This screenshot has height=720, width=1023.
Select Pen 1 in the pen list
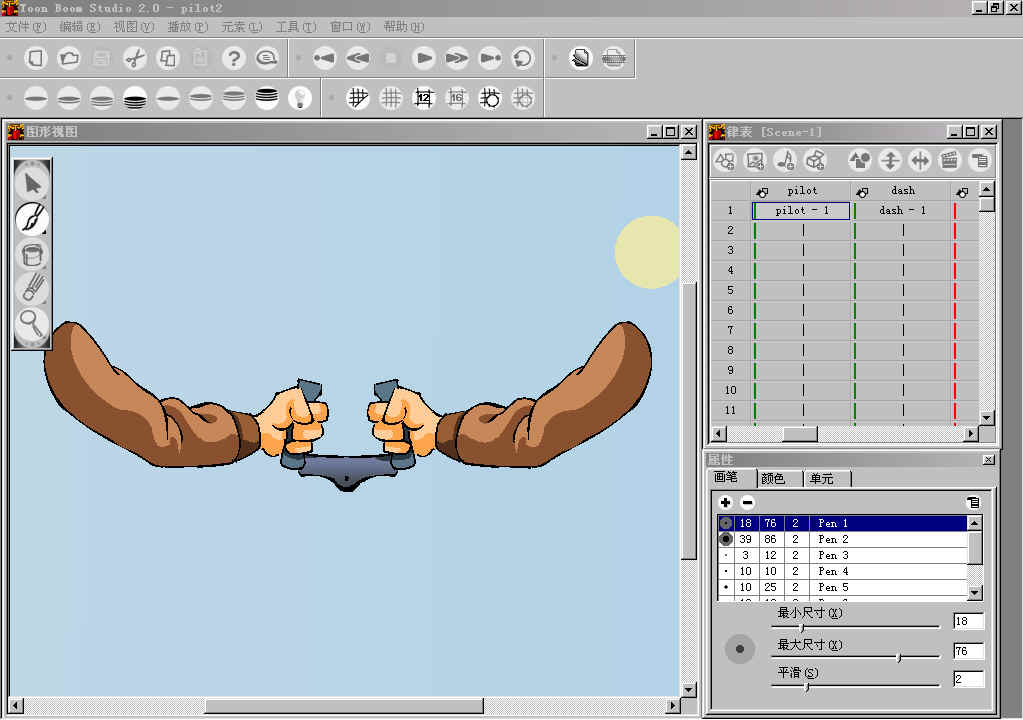(842, 523)
